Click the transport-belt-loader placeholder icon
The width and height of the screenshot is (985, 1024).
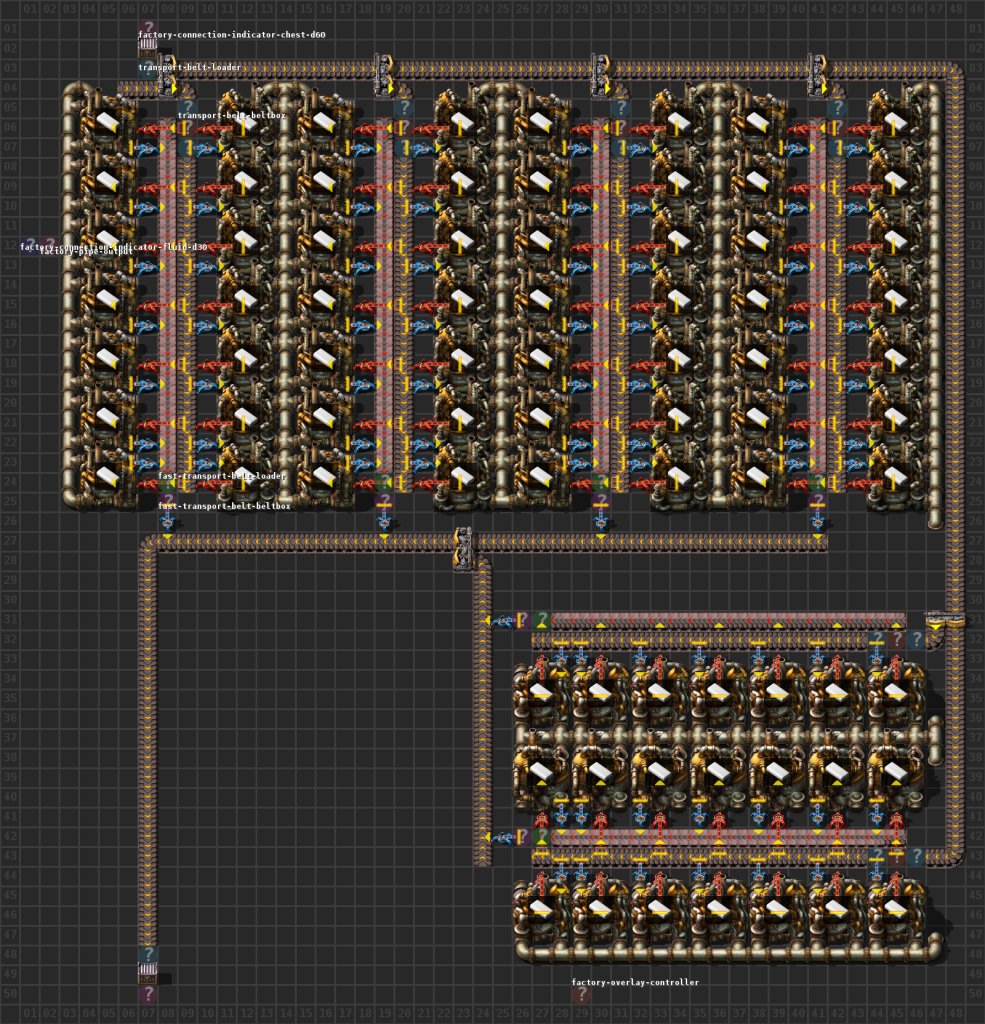[x=148, y=69]
